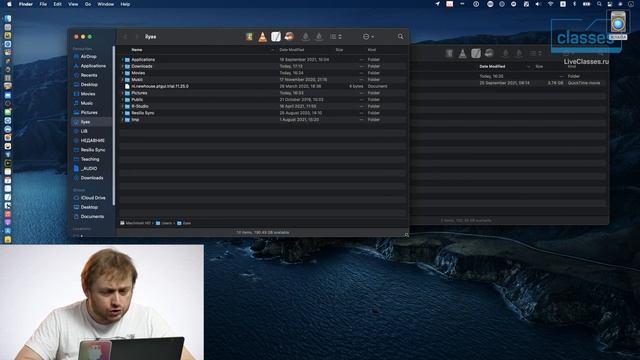Select iCloud Drive in the sidebar

[92, 198]
